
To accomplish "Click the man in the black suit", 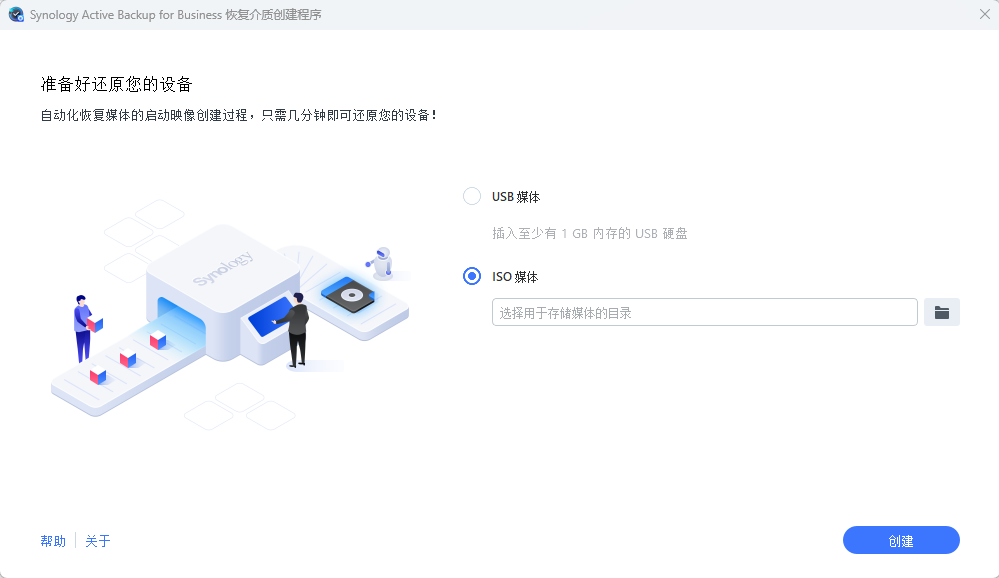I will pyautogui.click(x=296, y=330).
